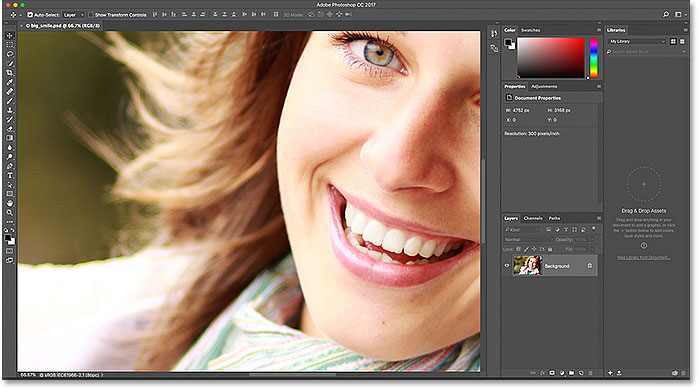Select the Blur tool
Viewport: 700px width, 392px height.
click(10, 147)
